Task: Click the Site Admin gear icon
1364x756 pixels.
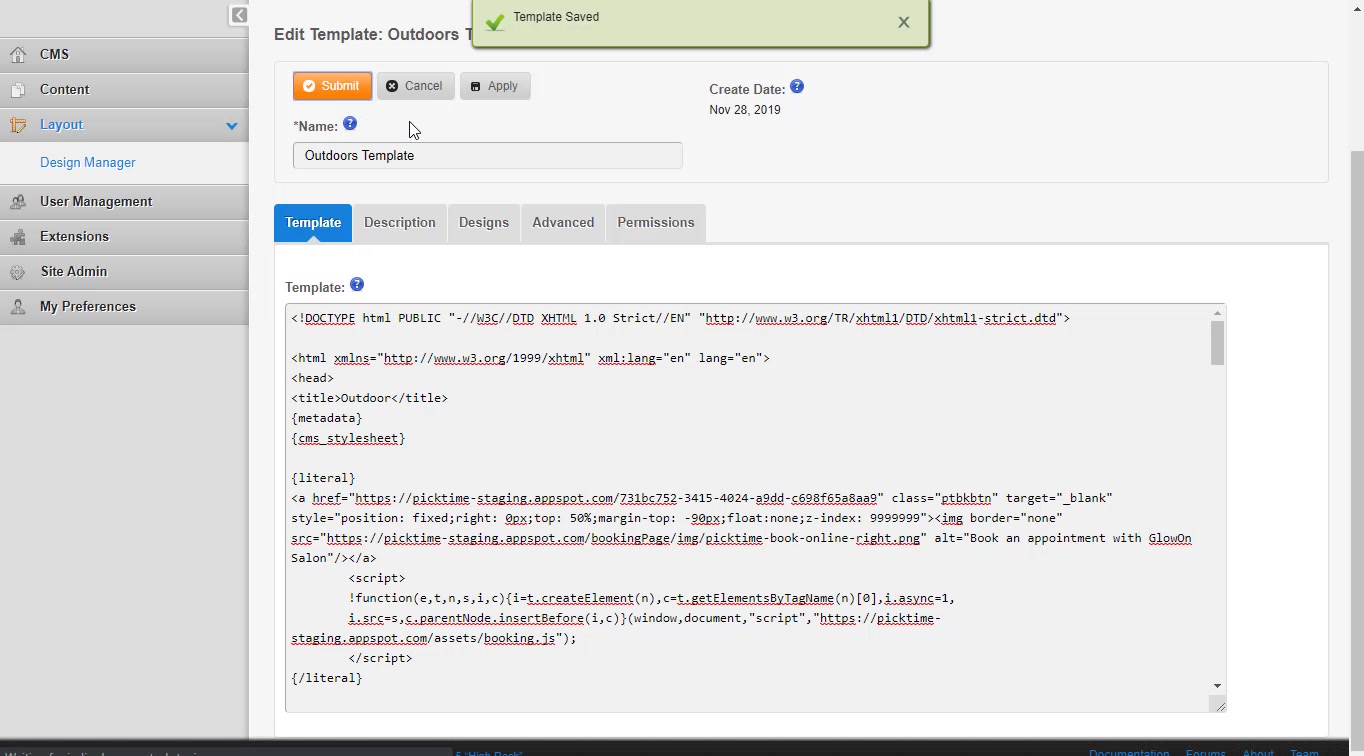Action: click(17, 272)
